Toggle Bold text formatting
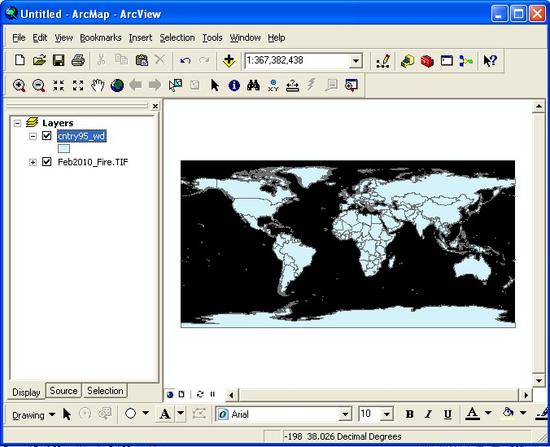The image size is (550, 447). 409,414
